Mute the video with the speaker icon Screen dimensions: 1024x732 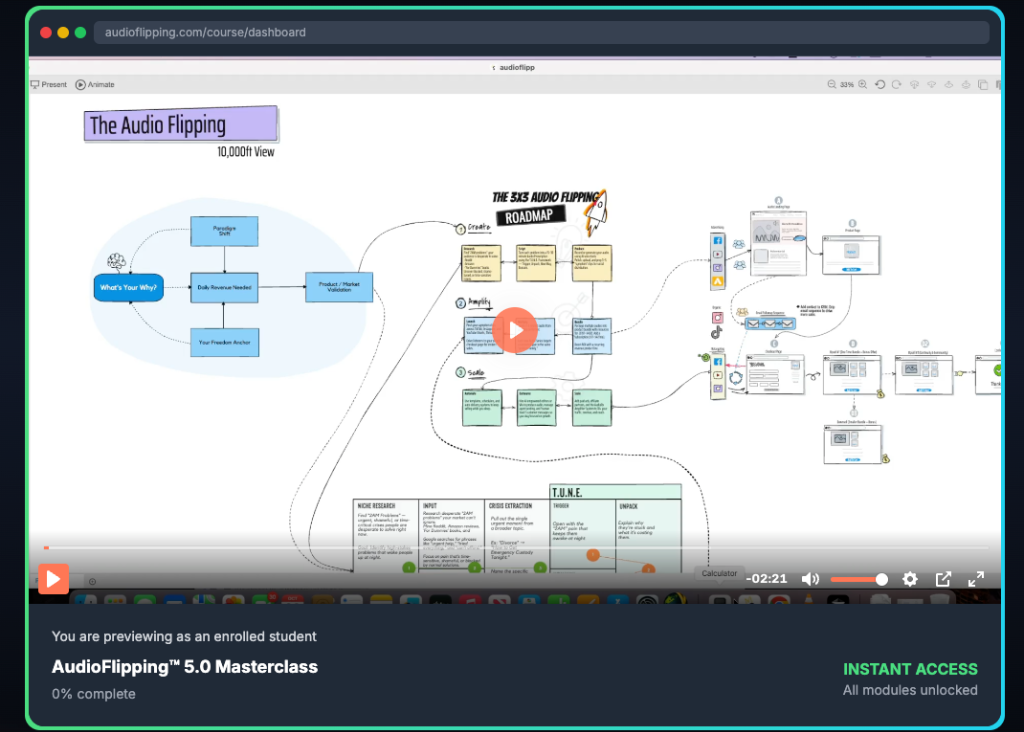tap(810, 578)
